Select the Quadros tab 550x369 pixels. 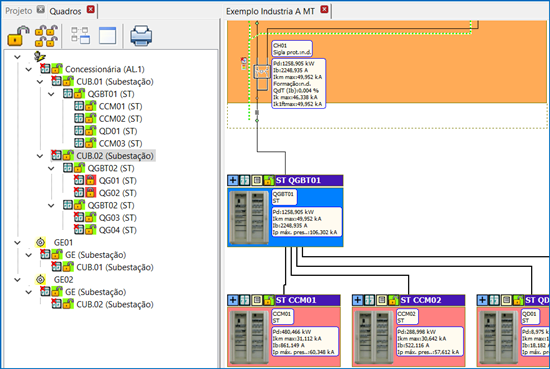tap(65, 11)
